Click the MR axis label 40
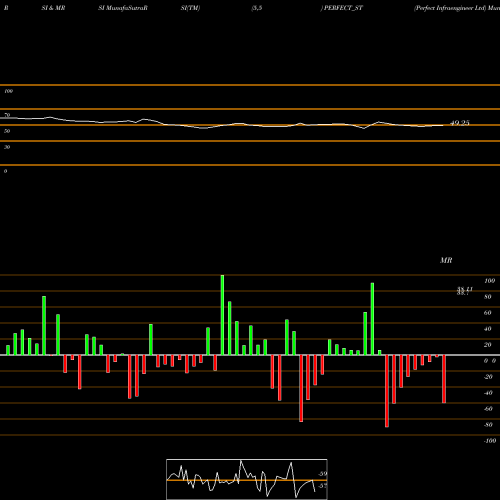Image resolution: width=500 pixels, height=500 pixels. point(488,329)
